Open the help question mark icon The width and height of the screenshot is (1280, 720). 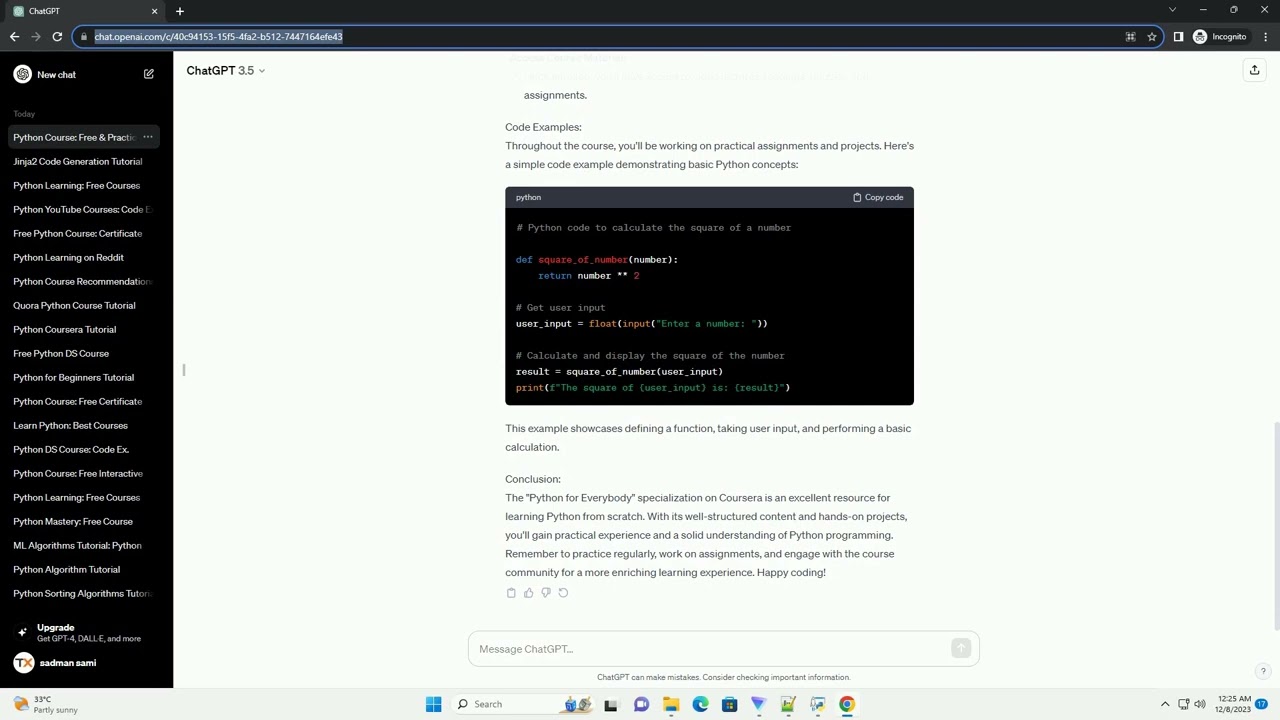[1263, 672]
